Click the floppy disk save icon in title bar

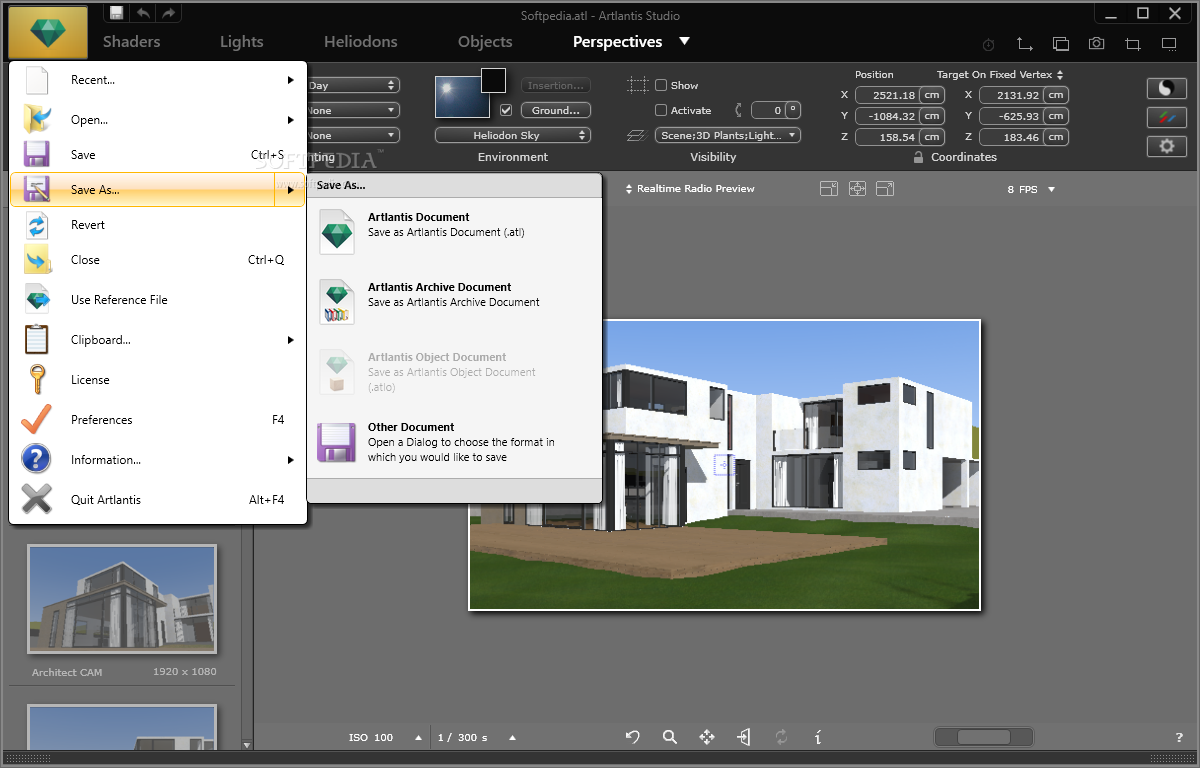click(117, 13)
